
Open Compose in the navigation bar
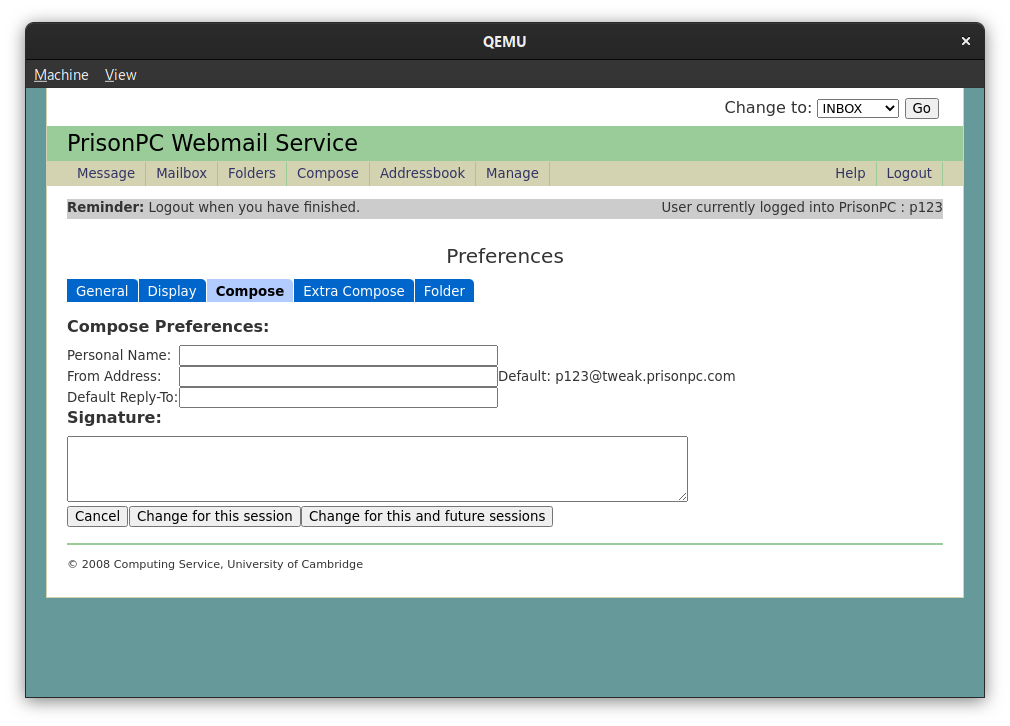pyautogui.click(x=328, y=173)
